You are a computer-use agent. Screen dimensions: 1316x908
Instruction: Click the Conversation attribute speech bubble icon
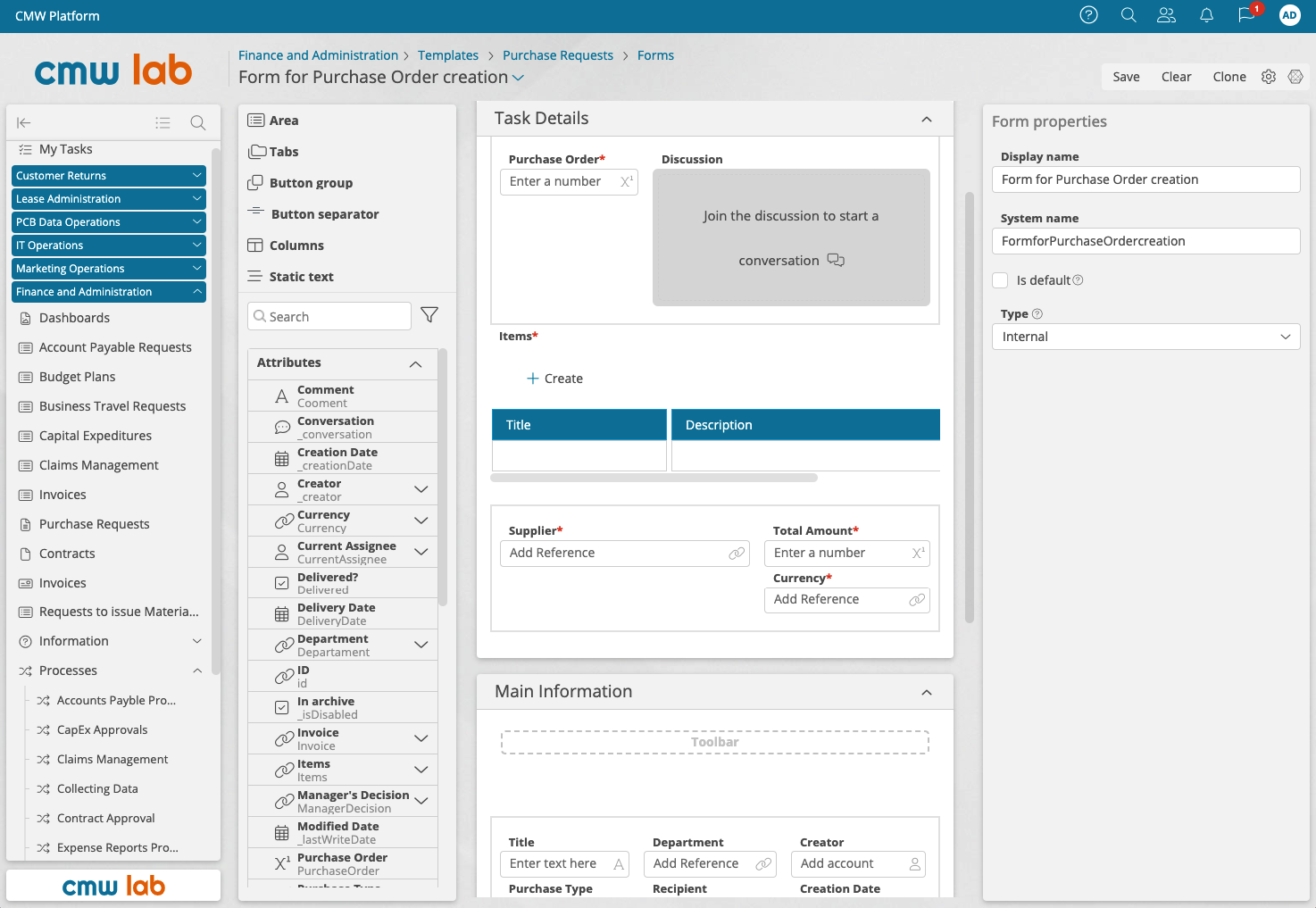pos(282,428)
